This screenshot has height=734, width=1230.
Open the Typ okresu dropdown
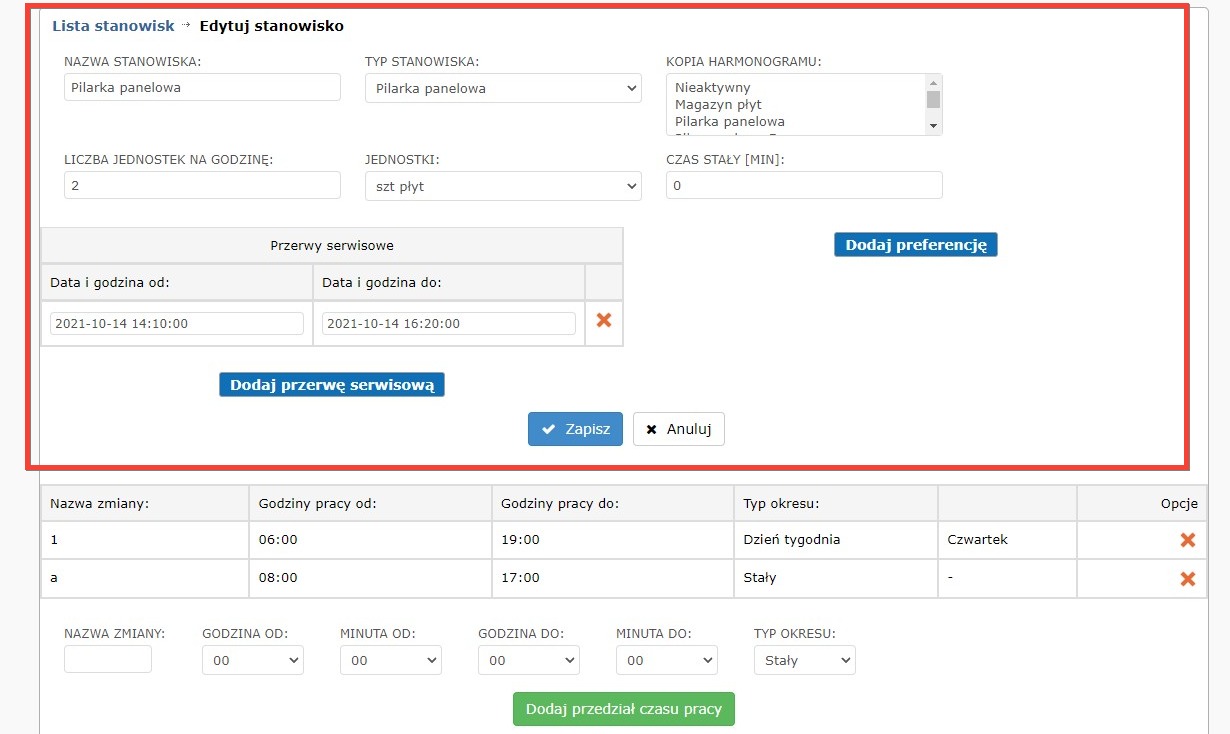click(x=804, y=660)
